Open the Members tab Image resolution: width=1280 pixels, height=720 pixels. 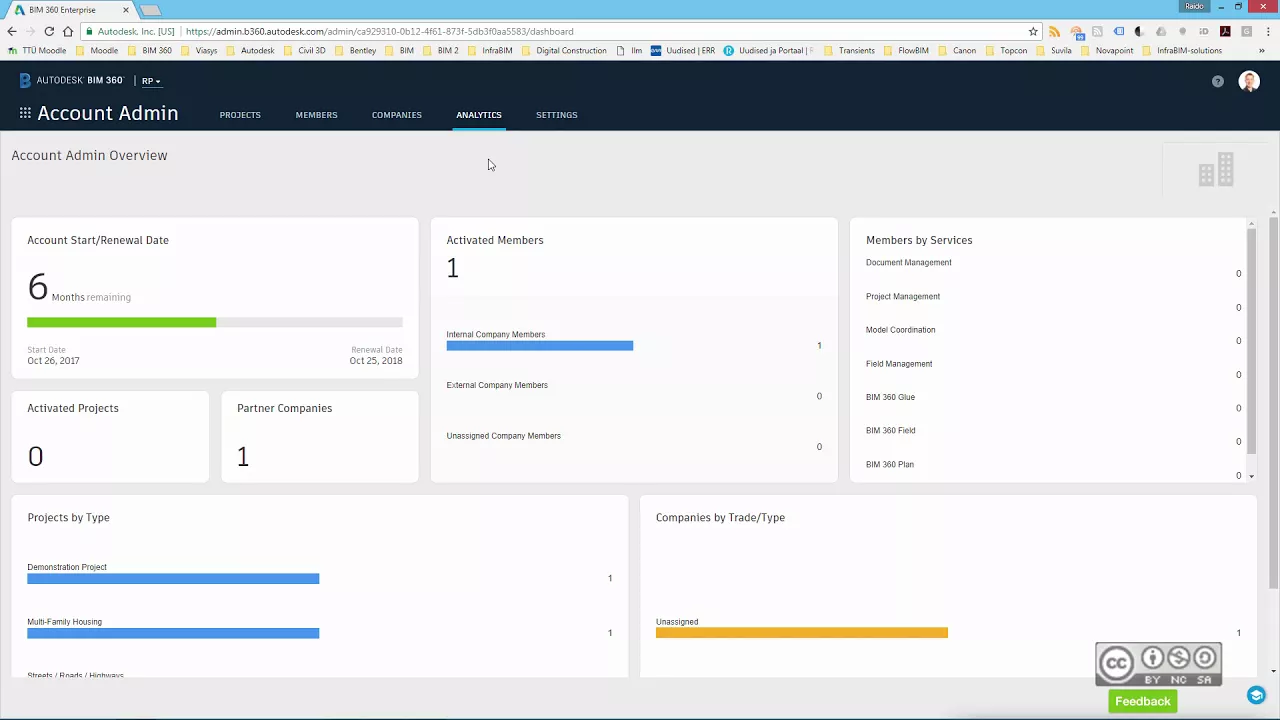pos(316,115)
